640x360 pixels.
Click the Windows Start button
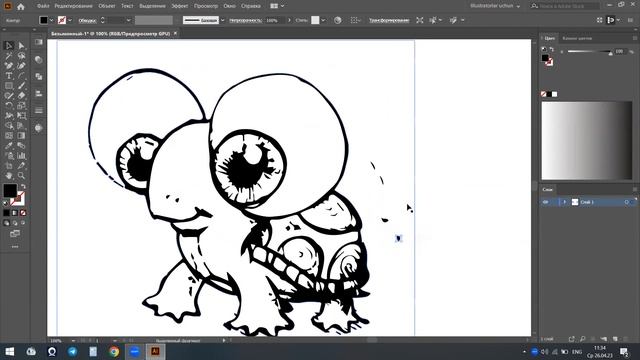[9, 351]
